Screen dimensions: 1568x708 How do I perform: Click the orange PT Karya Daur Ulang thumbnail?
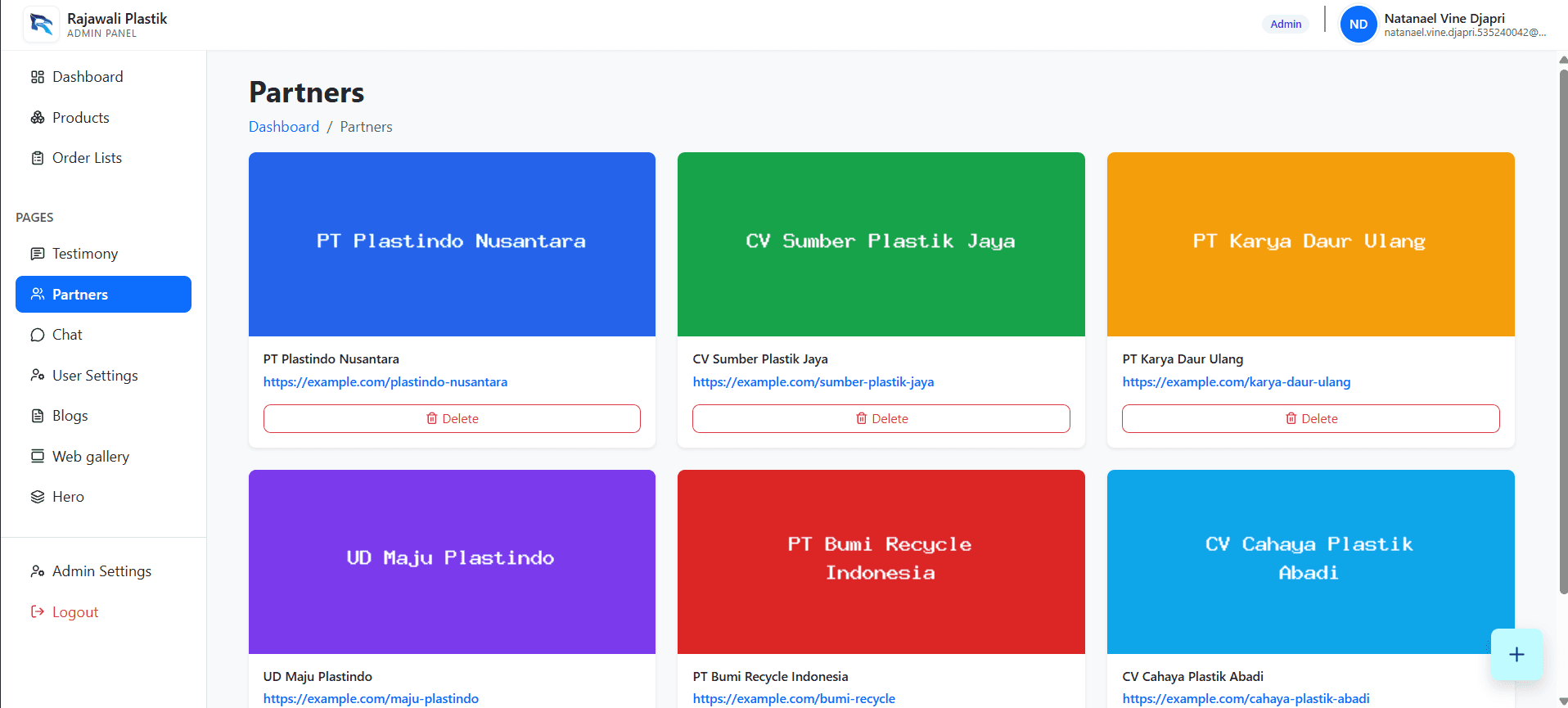click(1311, 244)
